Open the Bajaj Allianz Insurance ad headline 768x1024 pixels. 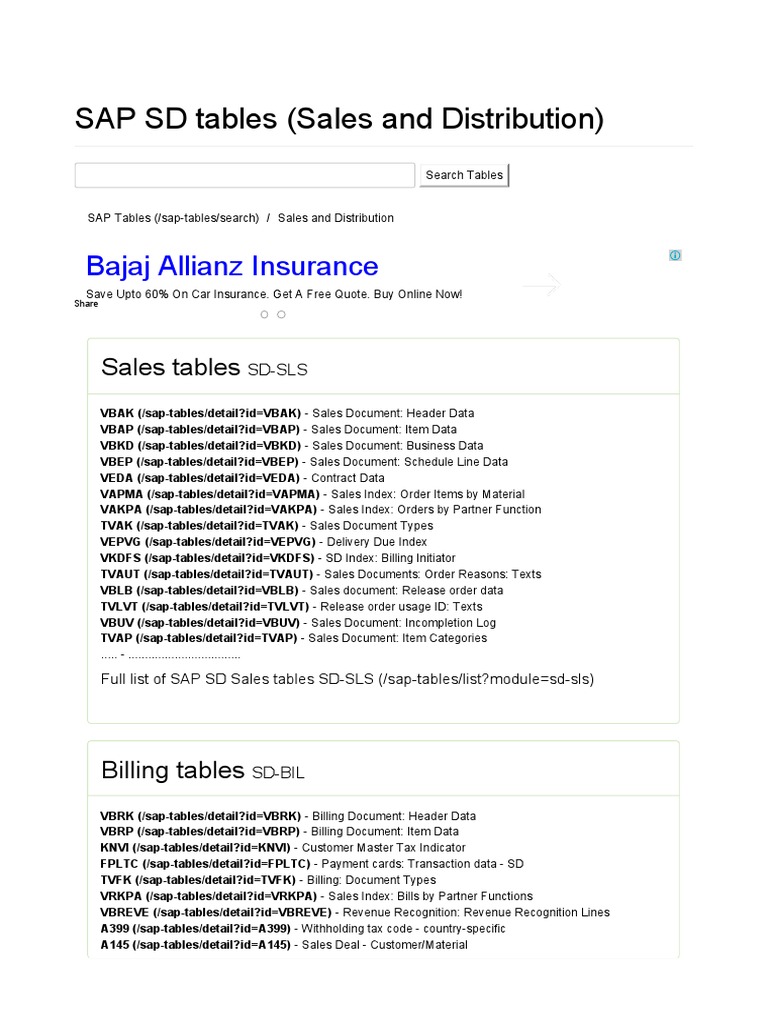(232, 266)
